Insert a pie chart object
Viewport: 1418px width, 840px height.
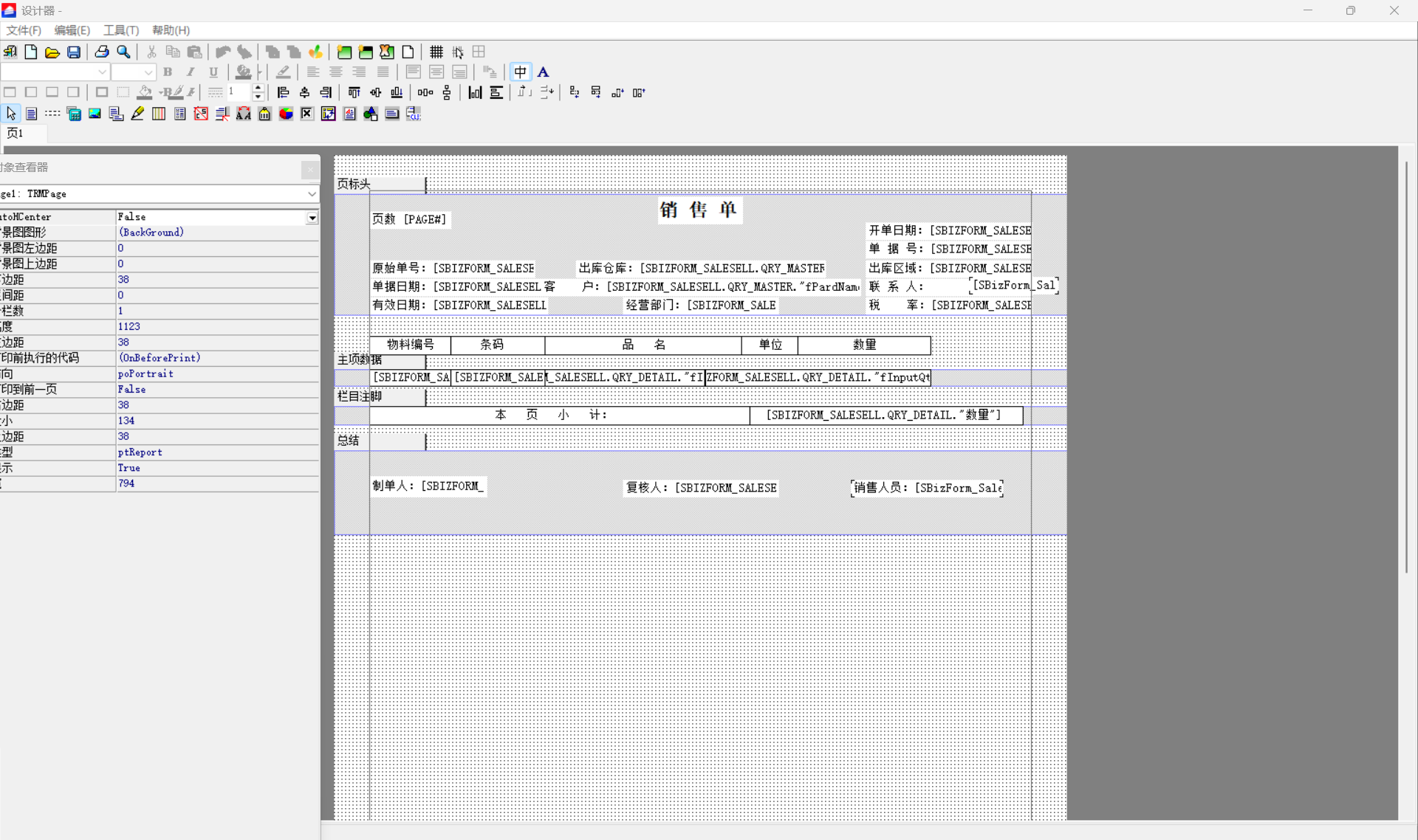point(286,114)
